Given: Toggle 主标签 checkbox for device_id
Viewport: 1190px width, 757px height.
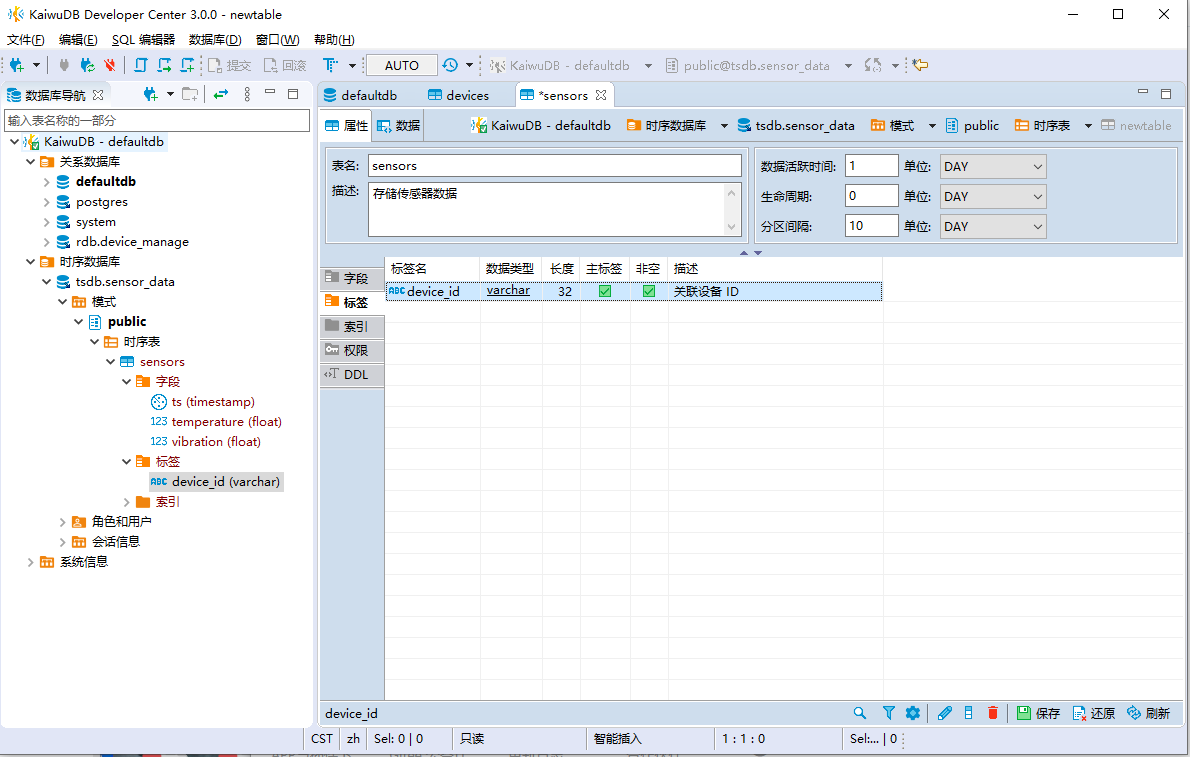Looking at the screenshot, I should pyautogui.click(x=605, y=291).
